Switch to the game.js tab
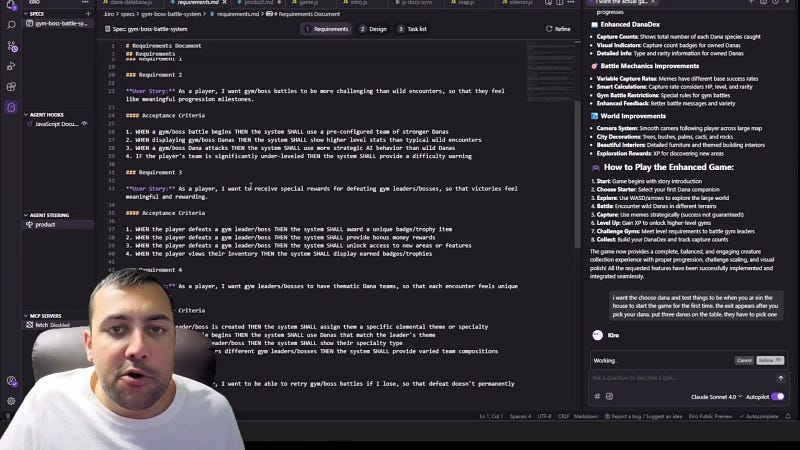Image resolution: width=800 pixels, height=450 pixels. pos(308,3)
